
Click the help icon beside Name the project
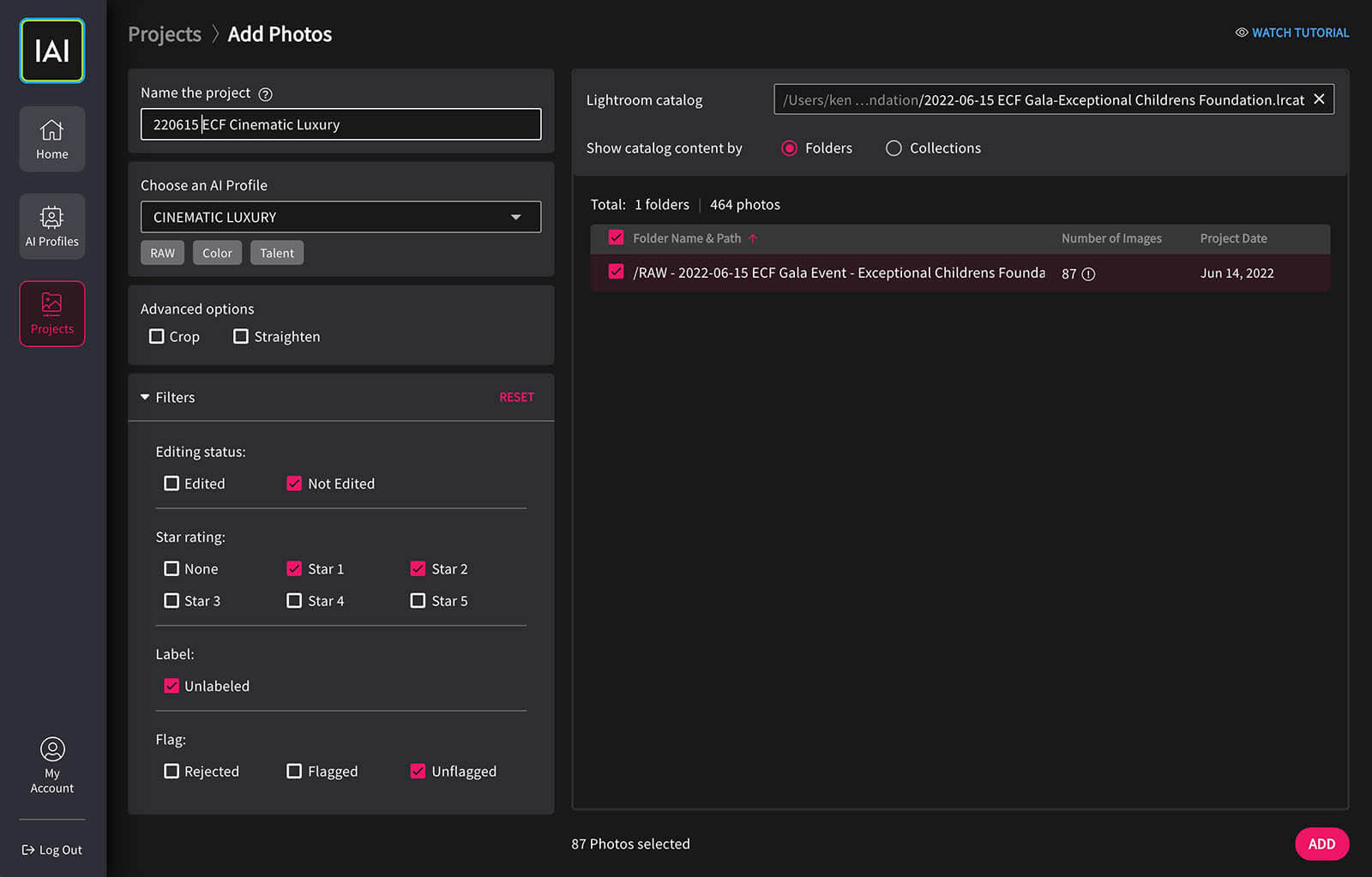click(x=266, y=94)
